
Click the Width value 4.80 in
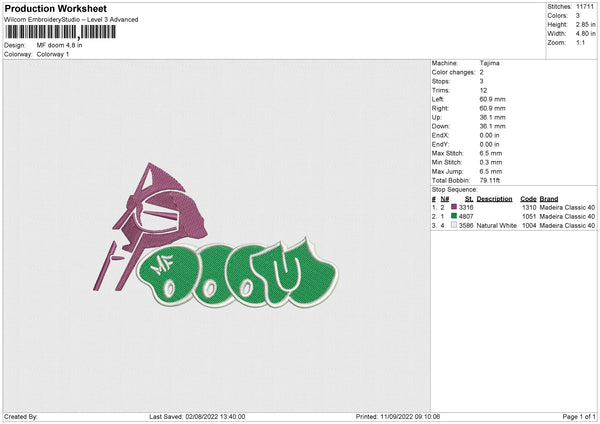click(585, 34)
